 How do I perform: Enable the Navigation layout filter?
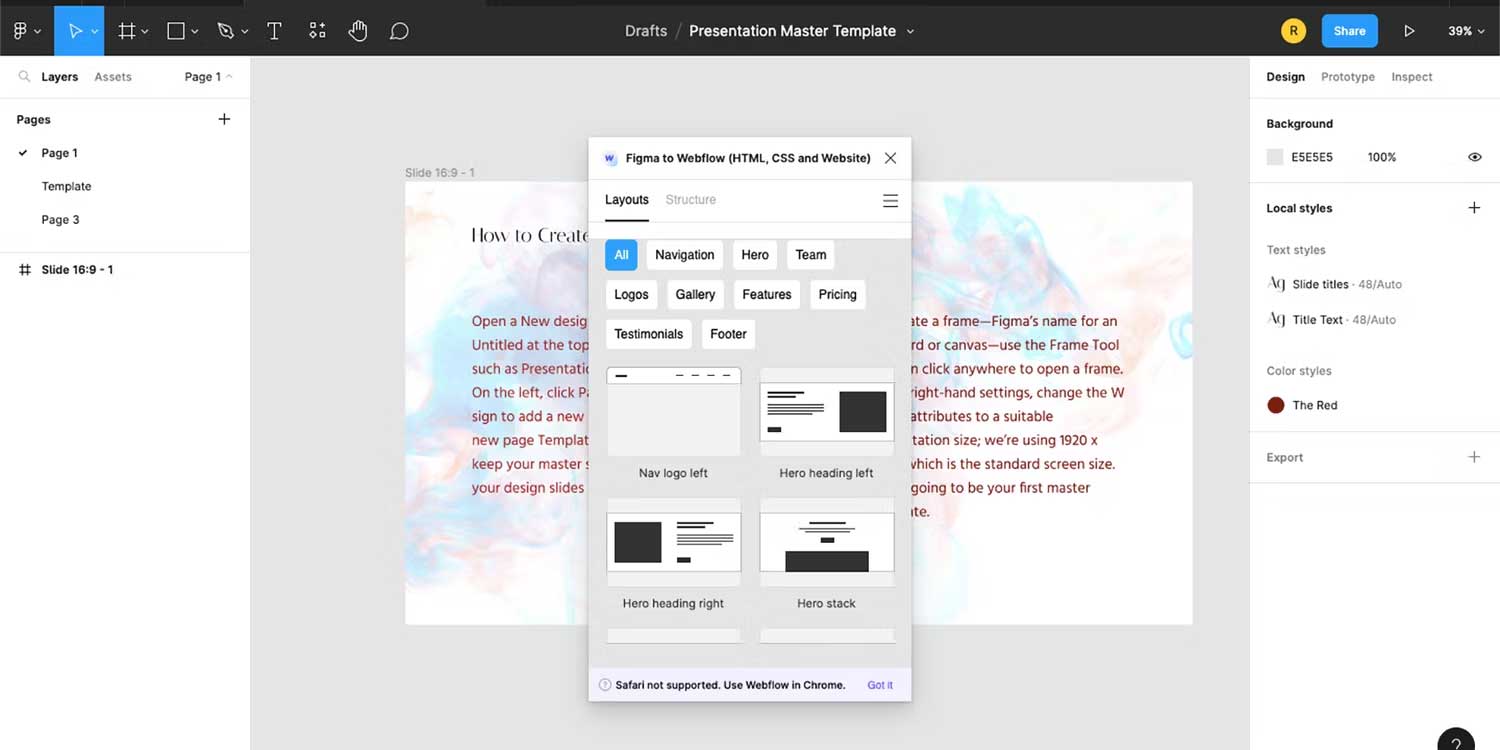coord(684,255)
